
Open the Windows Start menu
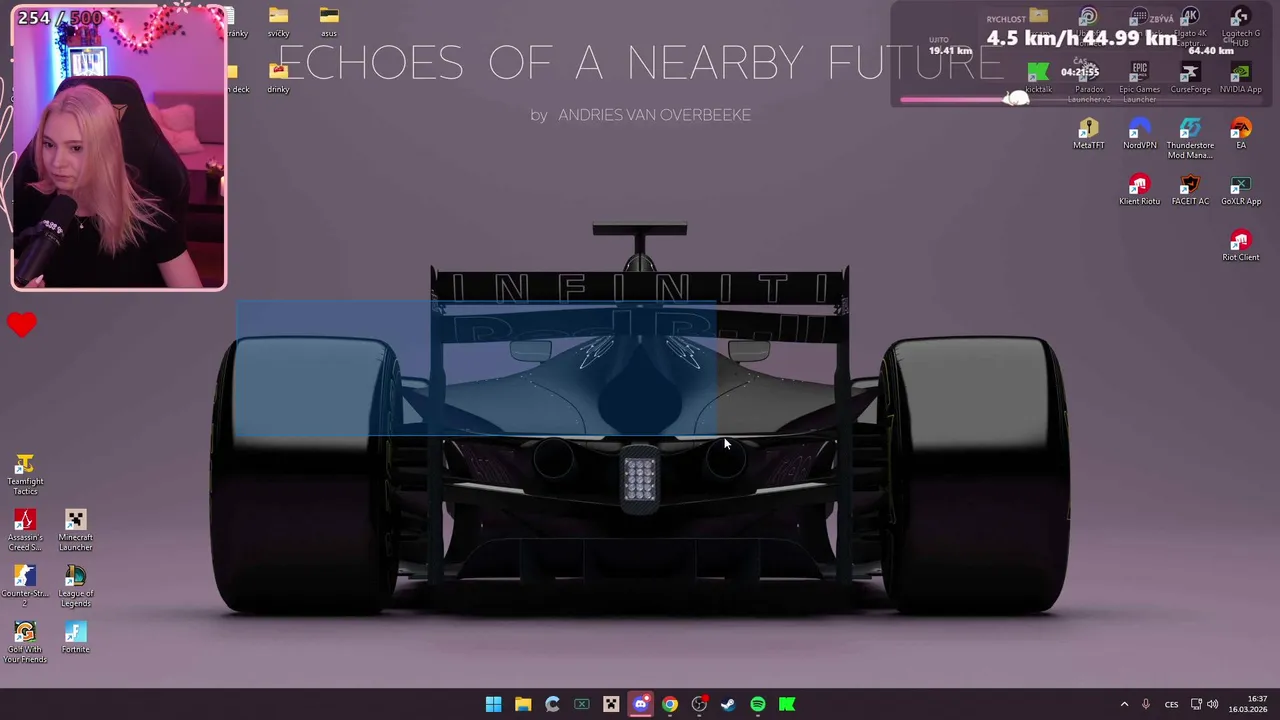[x=493, y=704]
